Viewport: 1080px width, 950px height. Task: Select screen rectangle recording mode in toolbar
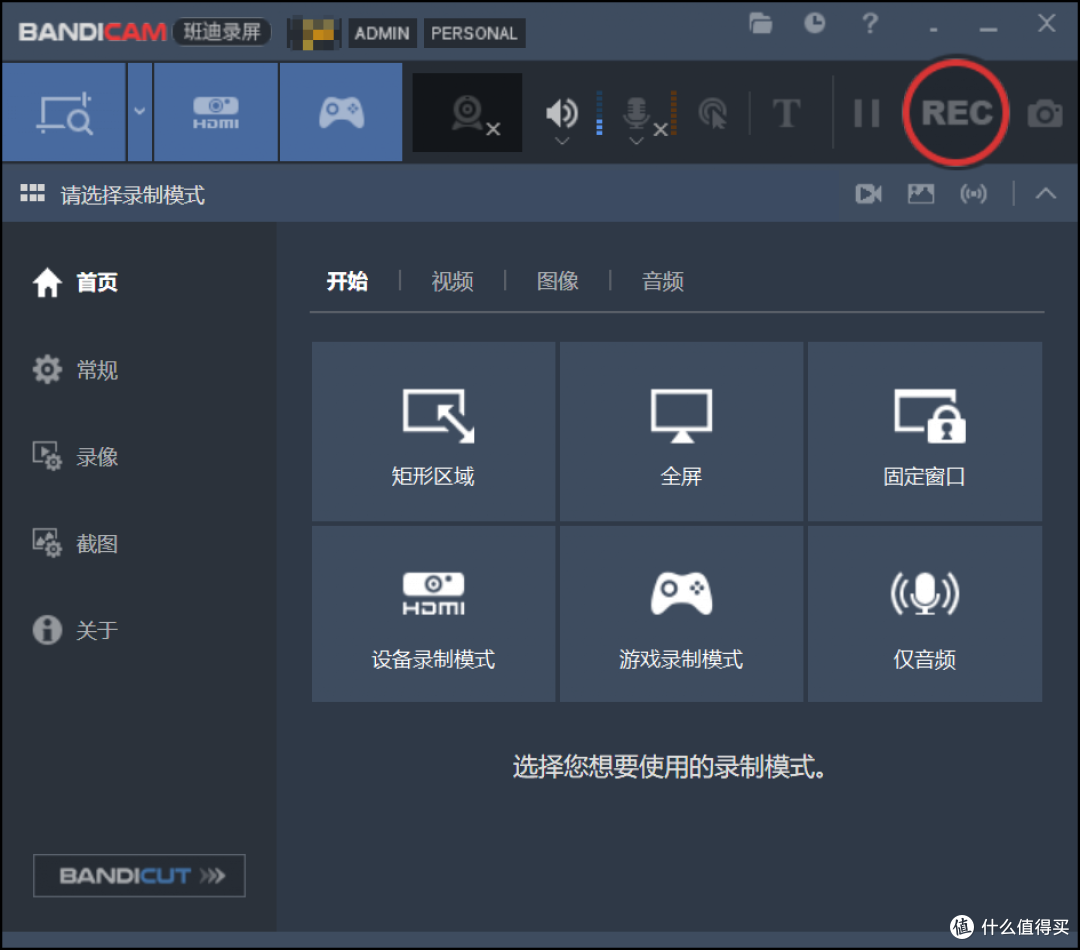pyautogui.click(x=64, y=112)
